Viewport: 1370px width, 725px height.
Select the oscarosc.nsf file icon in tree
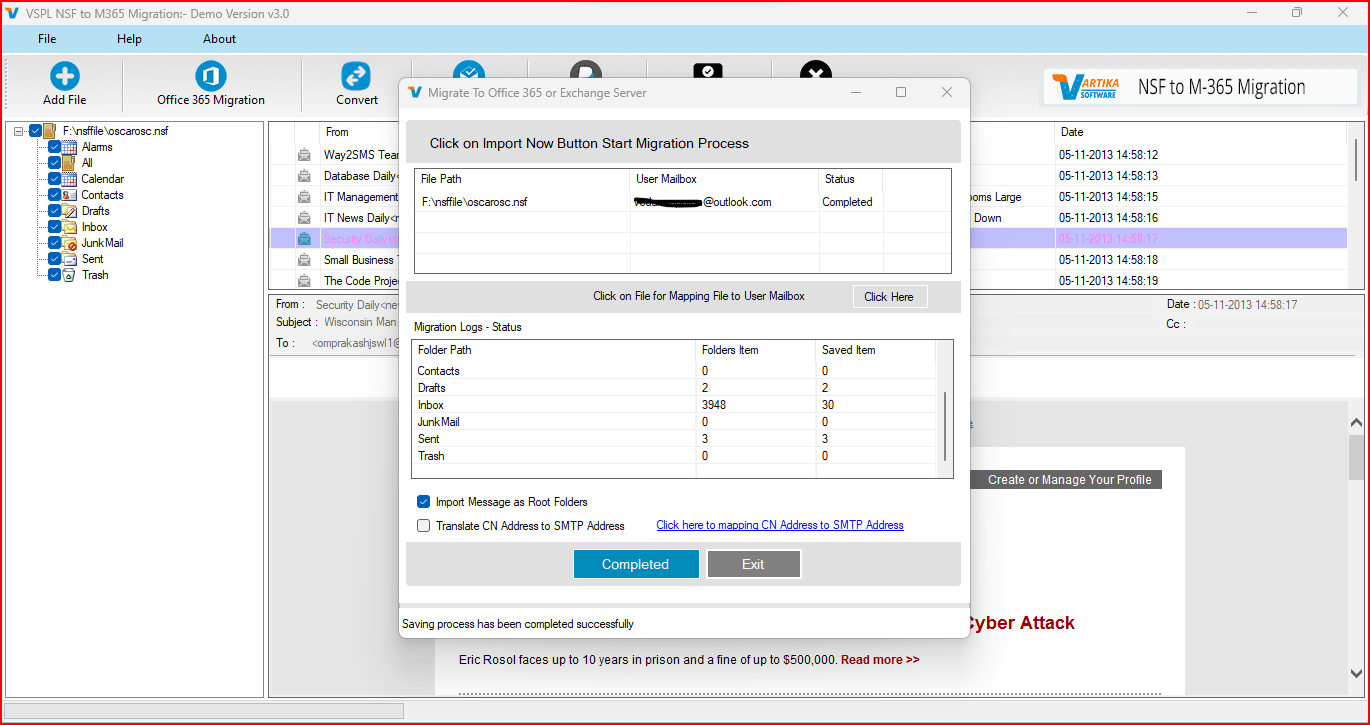(x=51, y=130)
